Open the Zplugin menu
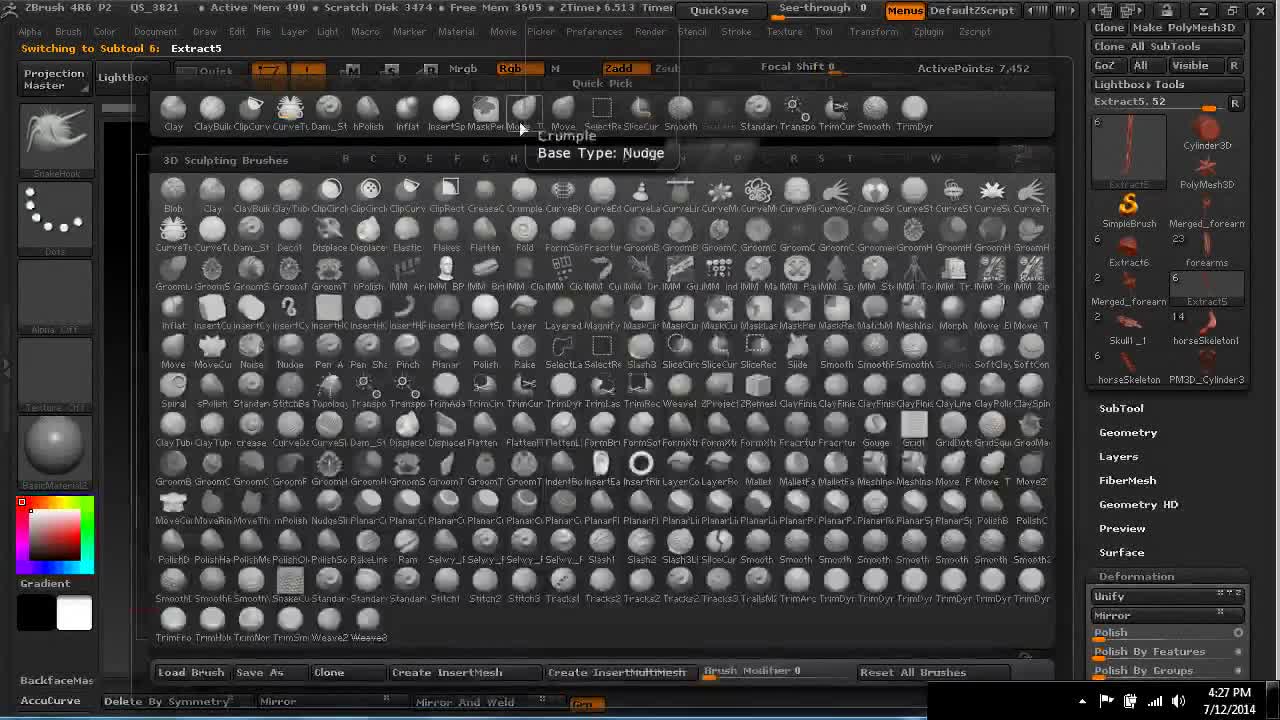The height and width of the screenshot is (720, 1280). click(x=928, y=31)
